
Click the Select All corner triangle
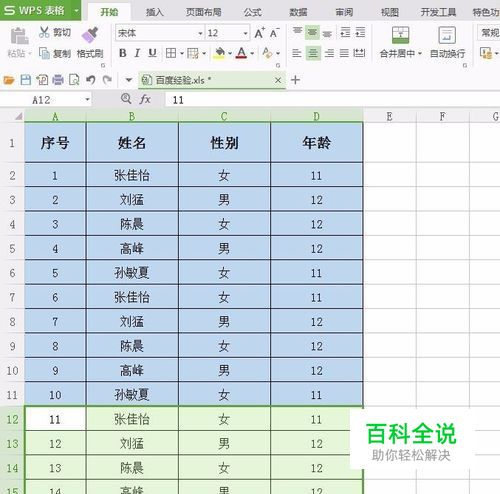[x=18, y=116]
